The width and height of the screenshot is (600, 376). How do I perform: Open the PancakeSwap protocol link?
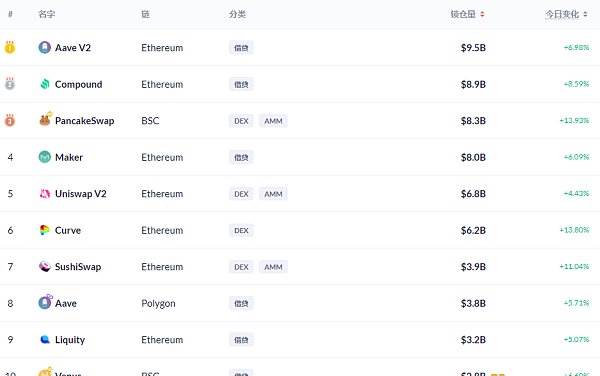coord(85,120)
